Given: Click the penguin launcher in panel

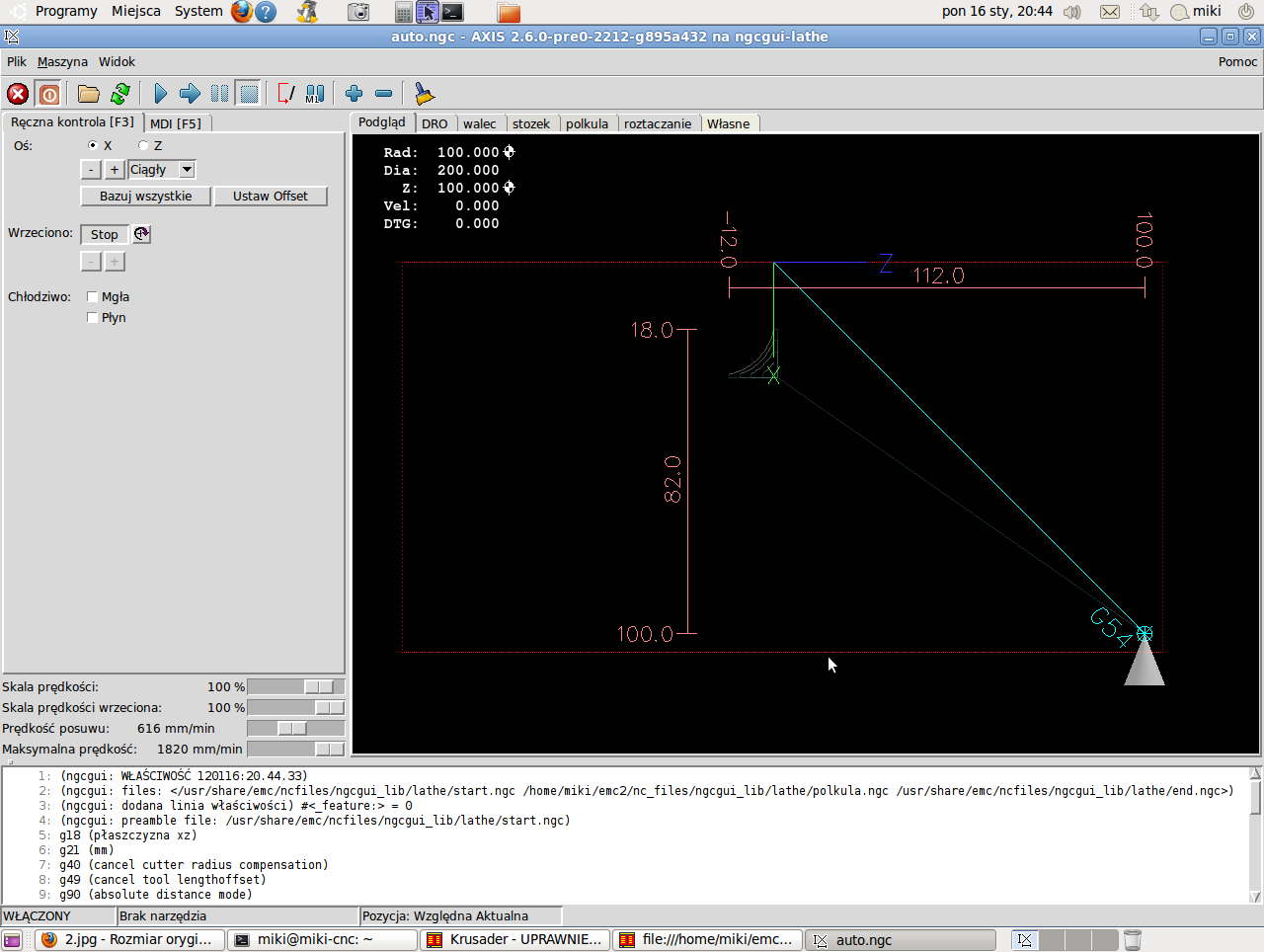Looking at the screenshot, I should (x=308, y=12).
